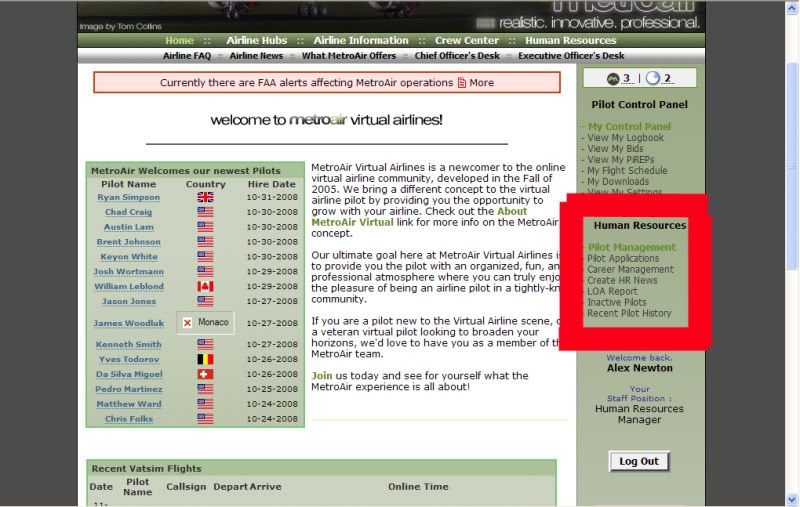This screenshot has width=800, height=507.
Task: Click the Hire Date column header
Action: point(271,184)
